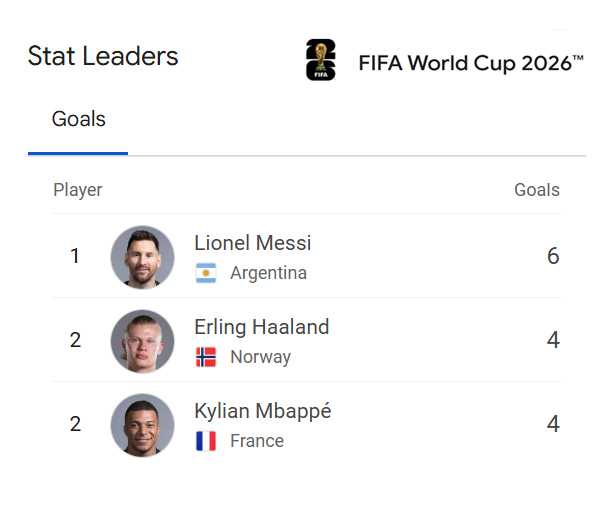Click the France team label
Viewport: 608px width, 514px height.
[x=257, y=441]
